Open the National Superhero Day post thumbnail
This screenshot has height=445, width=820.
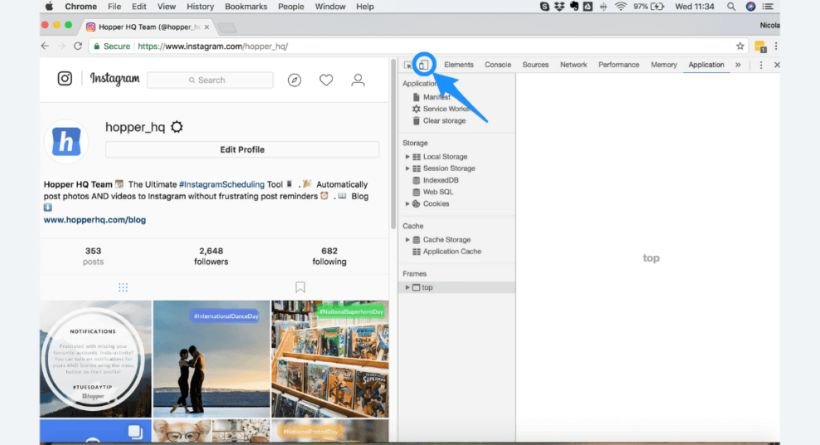330,359
